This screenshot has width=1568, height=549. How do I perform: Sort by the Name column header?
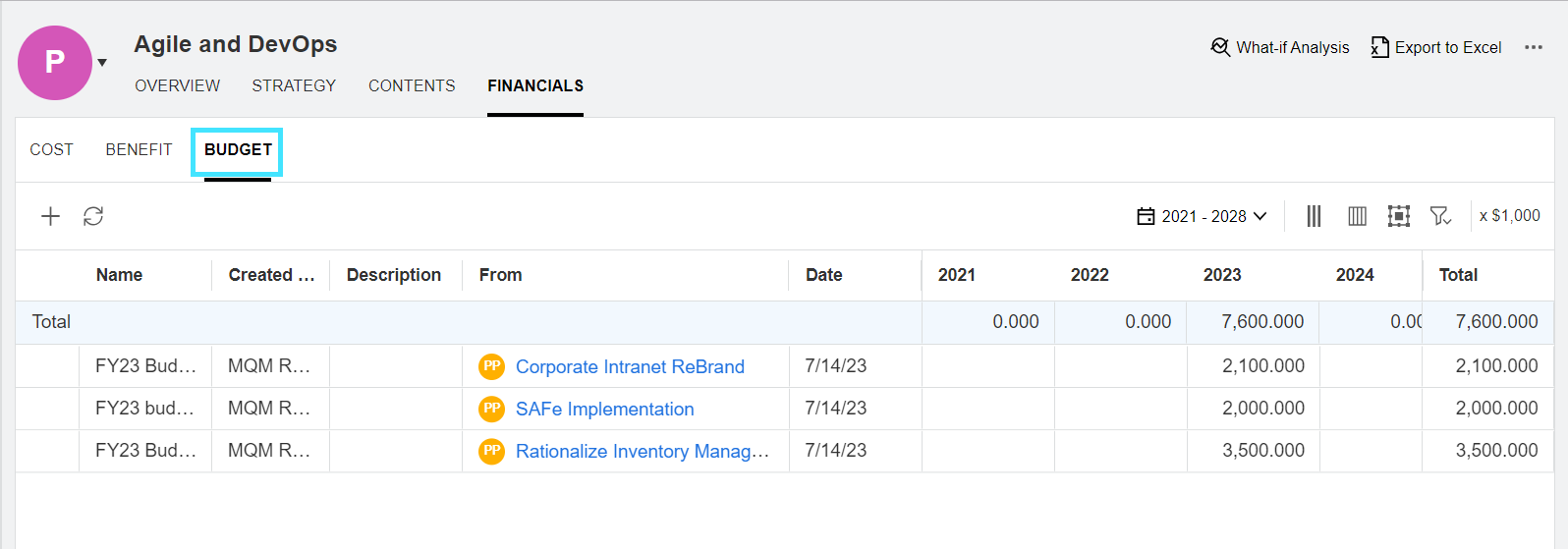tap(119, 275)
